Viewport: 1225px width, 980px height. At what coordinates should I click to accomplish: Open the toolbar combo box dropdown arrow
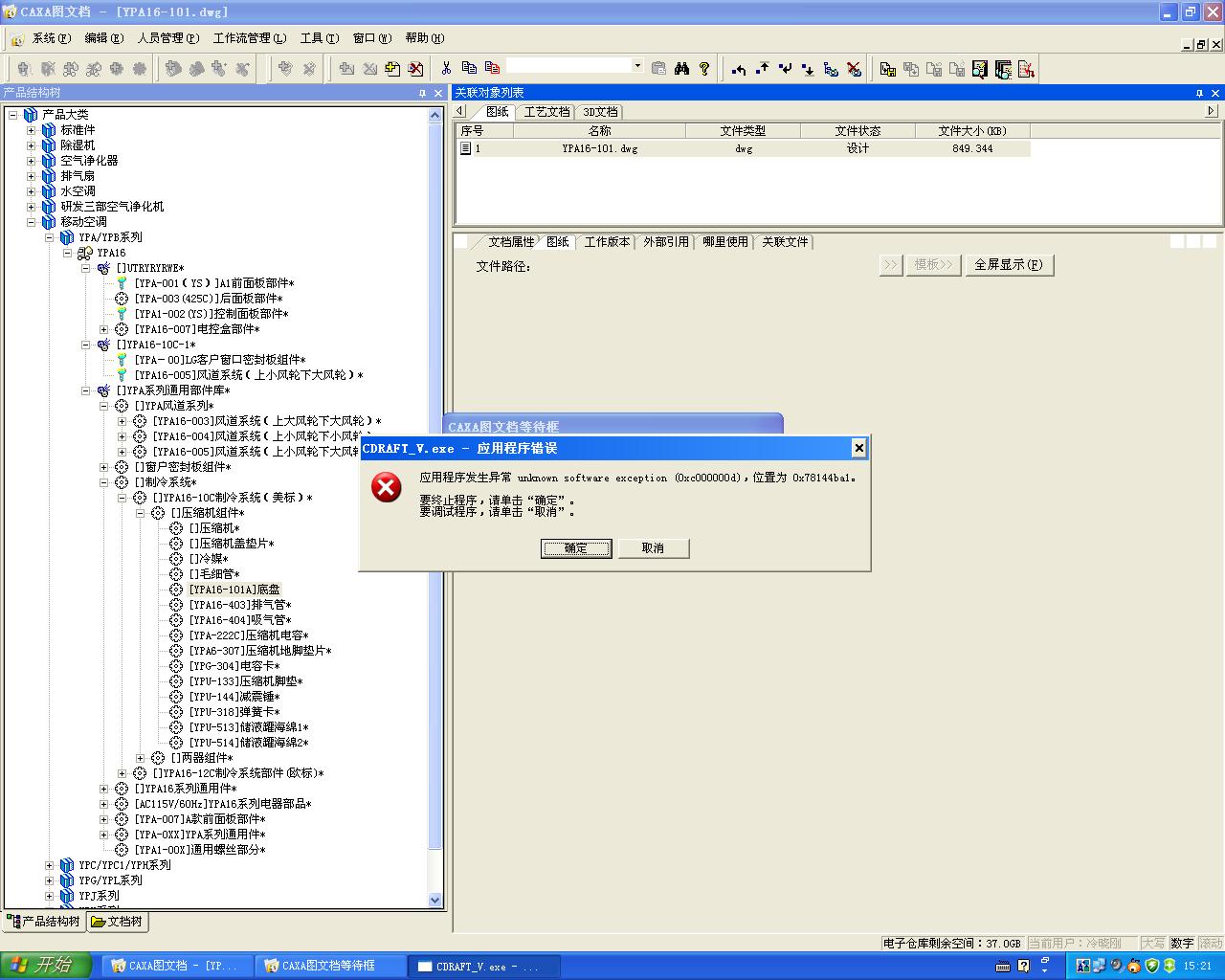click(x=637, y=65)
